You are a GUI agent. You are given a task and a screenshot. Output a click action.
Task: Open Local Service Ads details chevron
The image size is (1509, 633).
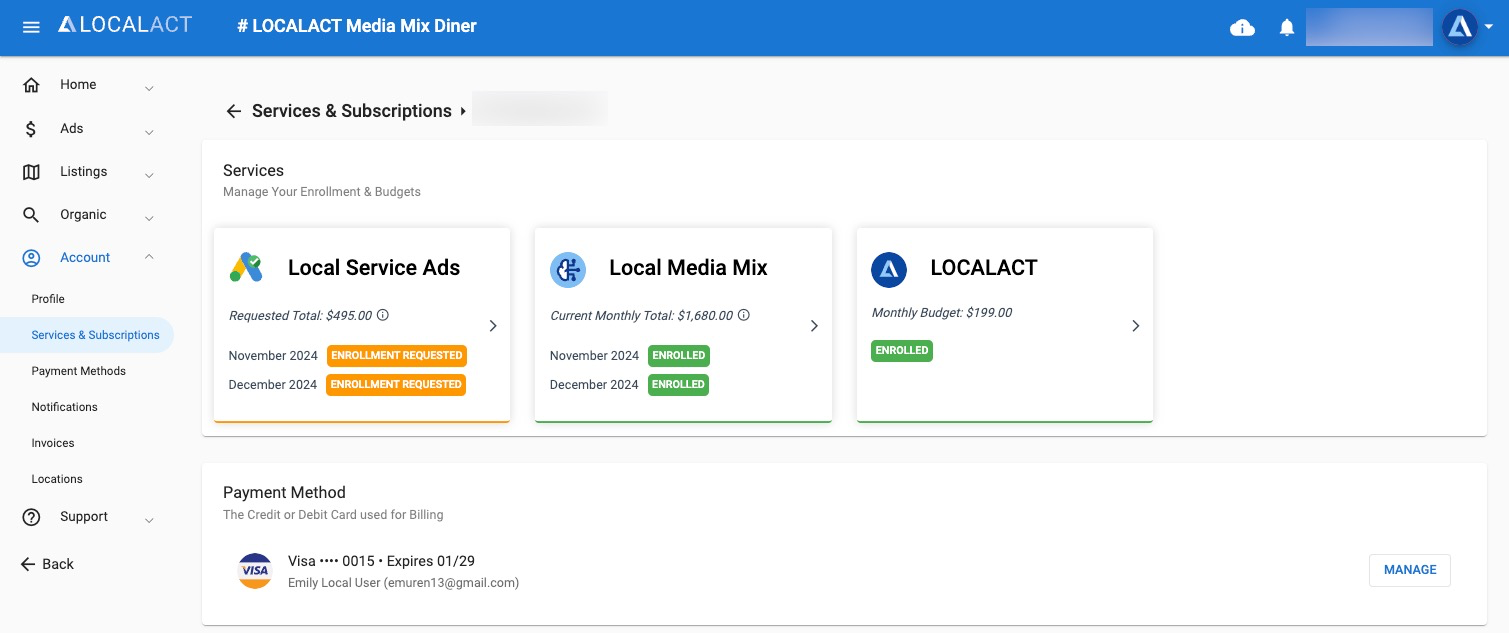coord(493,326)
